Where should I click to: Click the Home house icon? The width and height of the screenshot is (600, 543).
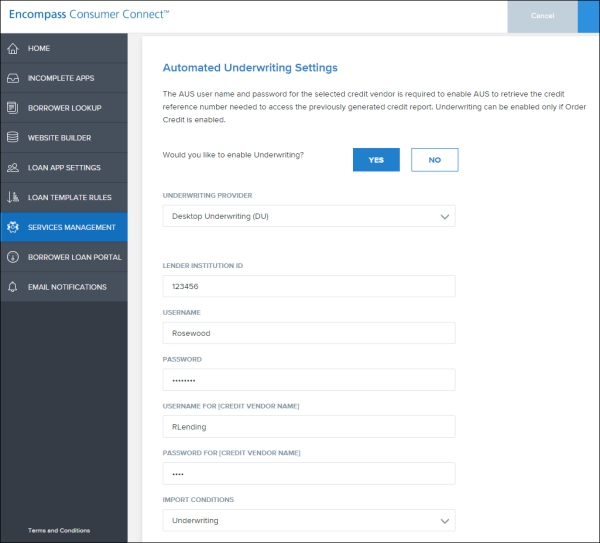point(13,48)
